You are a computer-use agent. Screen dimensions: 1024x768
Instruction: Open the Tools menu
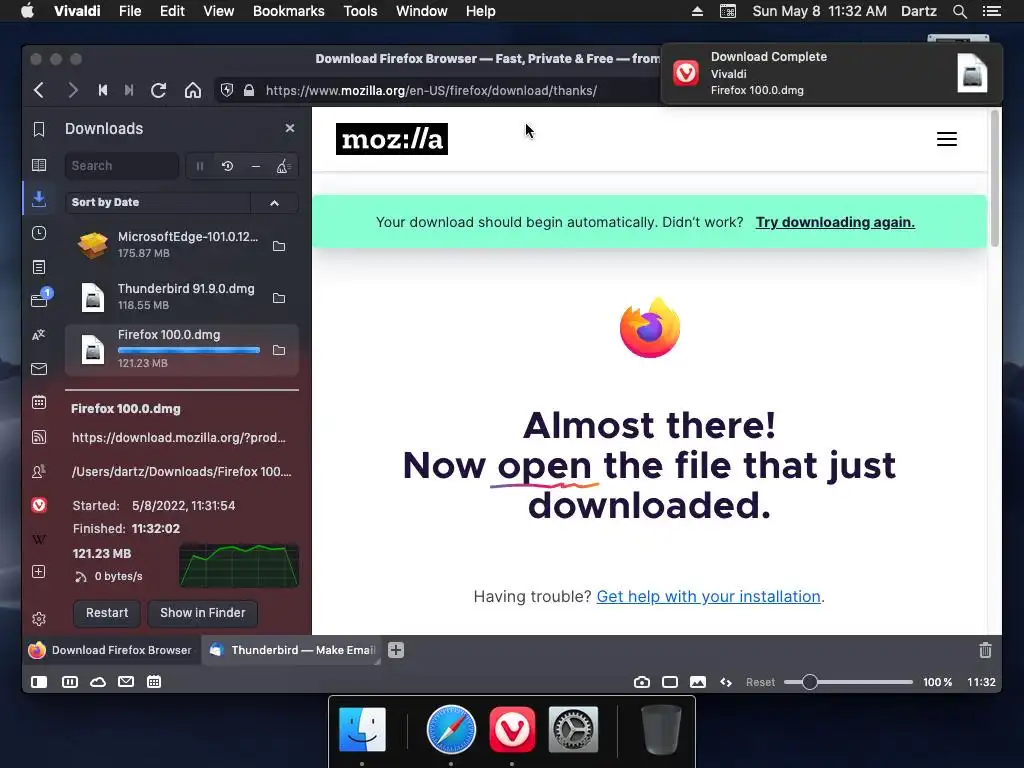coord(360,11)
